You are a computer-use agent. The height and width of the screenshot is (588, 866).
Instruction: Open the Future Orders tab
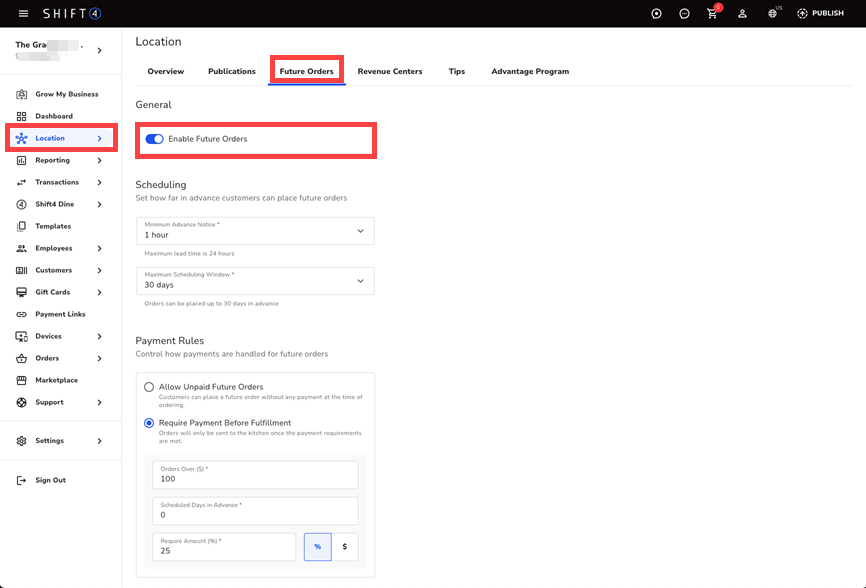(307, 71)
